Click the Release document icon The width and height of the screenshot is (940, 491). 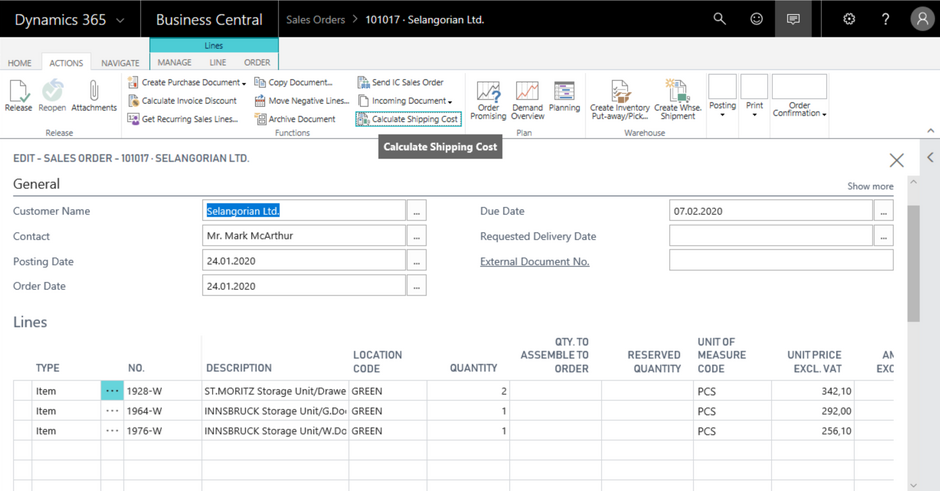point(18,91)
